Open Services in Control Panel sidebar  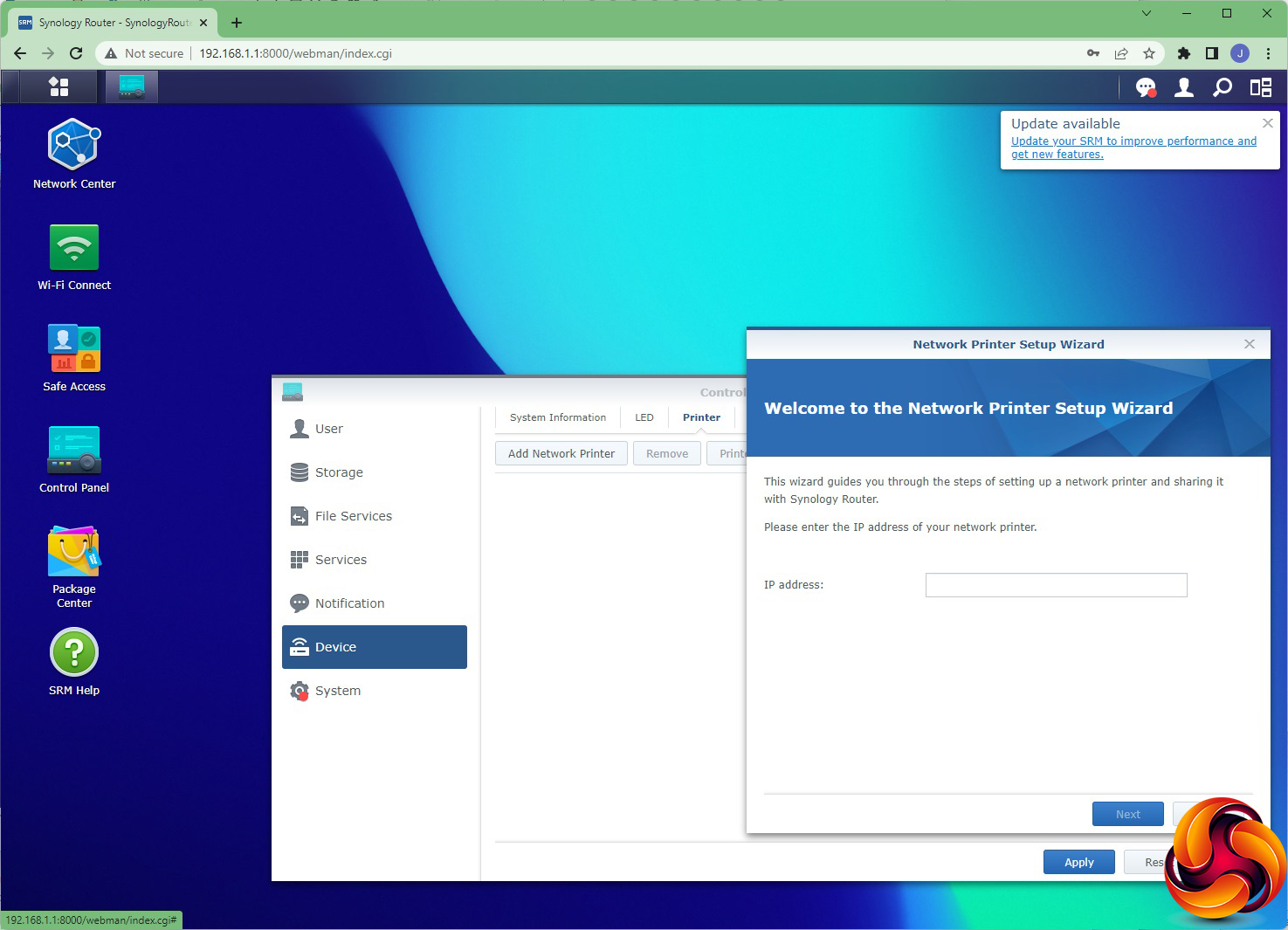click(375, 560)
